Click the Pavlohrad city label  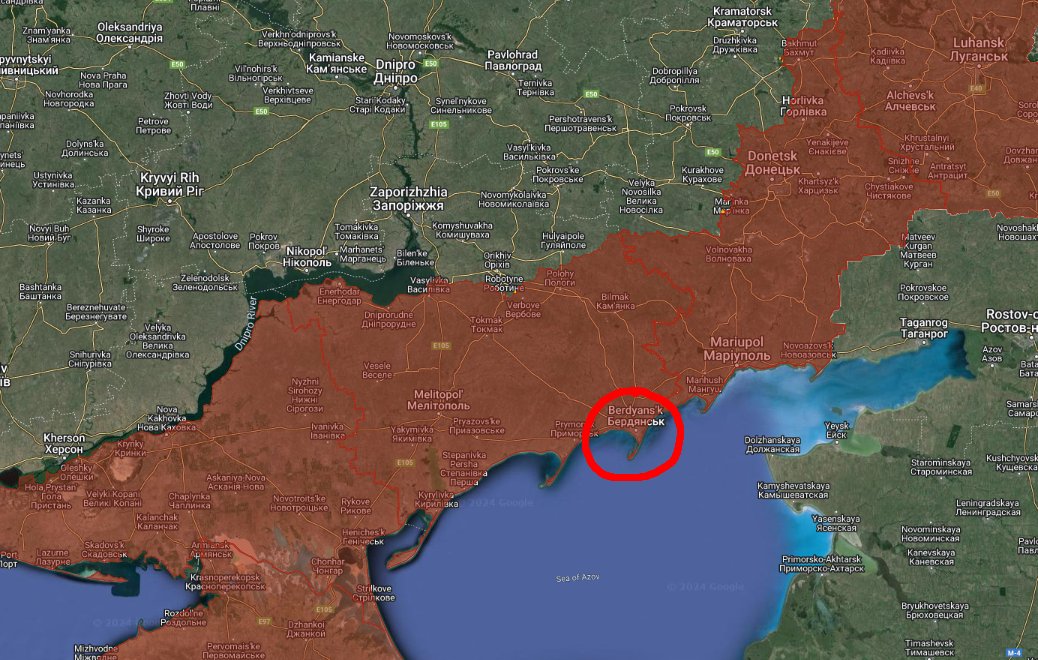[x=512, y=60]
